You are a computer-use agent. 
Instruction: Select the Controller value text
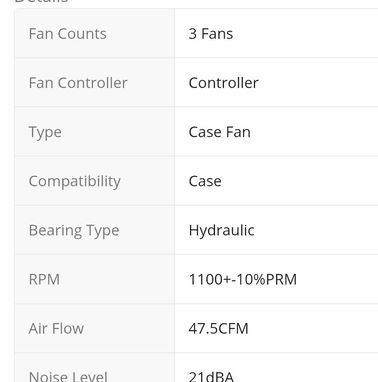point(223,83)
